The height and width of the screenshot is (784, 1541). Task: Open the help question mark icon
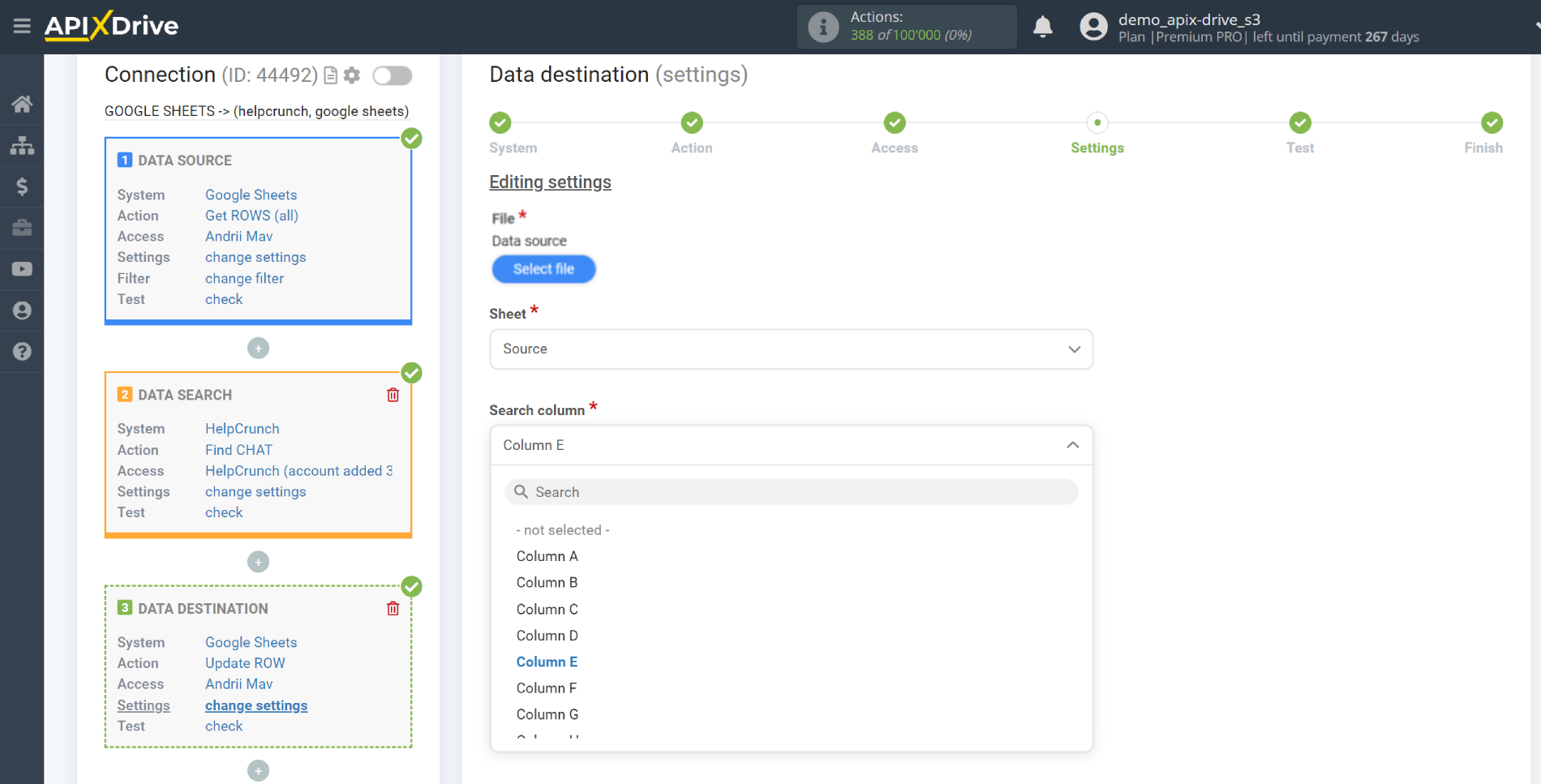22,352
